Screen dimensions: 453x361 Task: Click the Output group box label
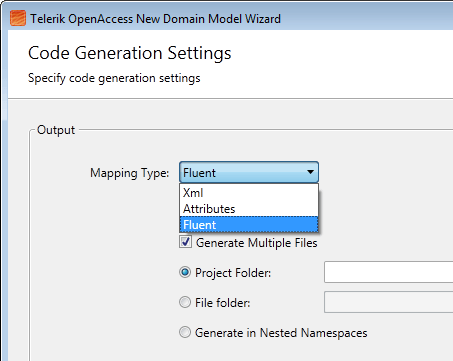tap(56, 130)
